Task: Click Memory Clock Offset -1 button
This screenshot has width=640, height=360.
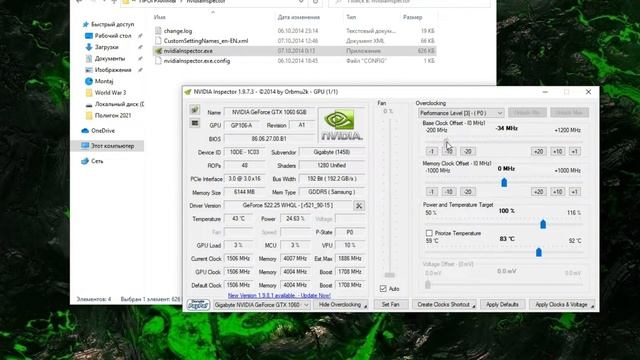Action: pos(432,192)
